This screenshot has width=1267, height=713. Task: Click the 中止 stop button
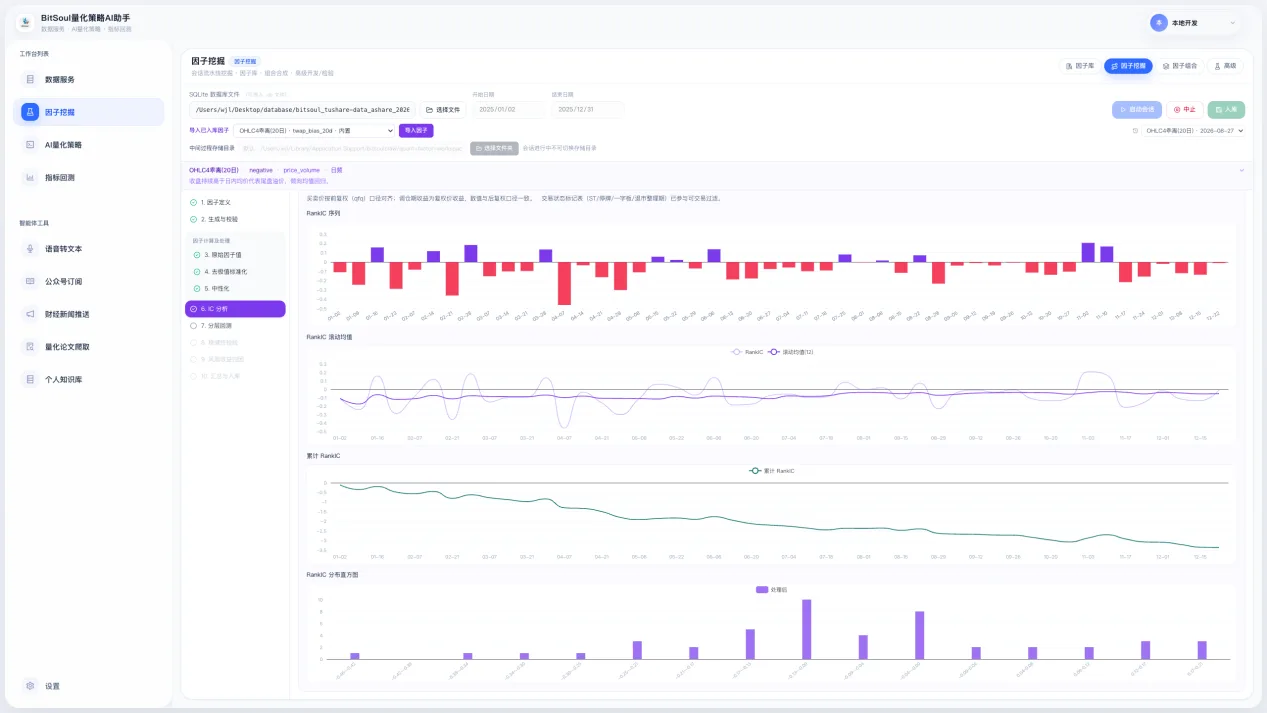pyautogui.click(x=1185, y=110)
